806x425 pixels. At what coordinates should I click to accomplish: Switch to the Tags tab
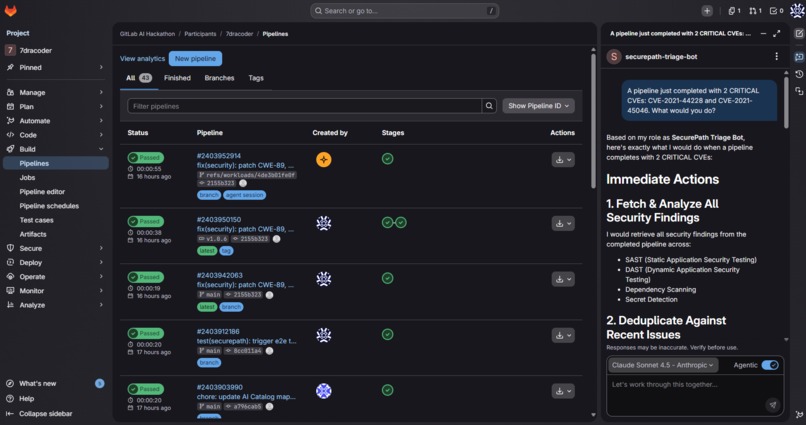click(x=255, y=78)
